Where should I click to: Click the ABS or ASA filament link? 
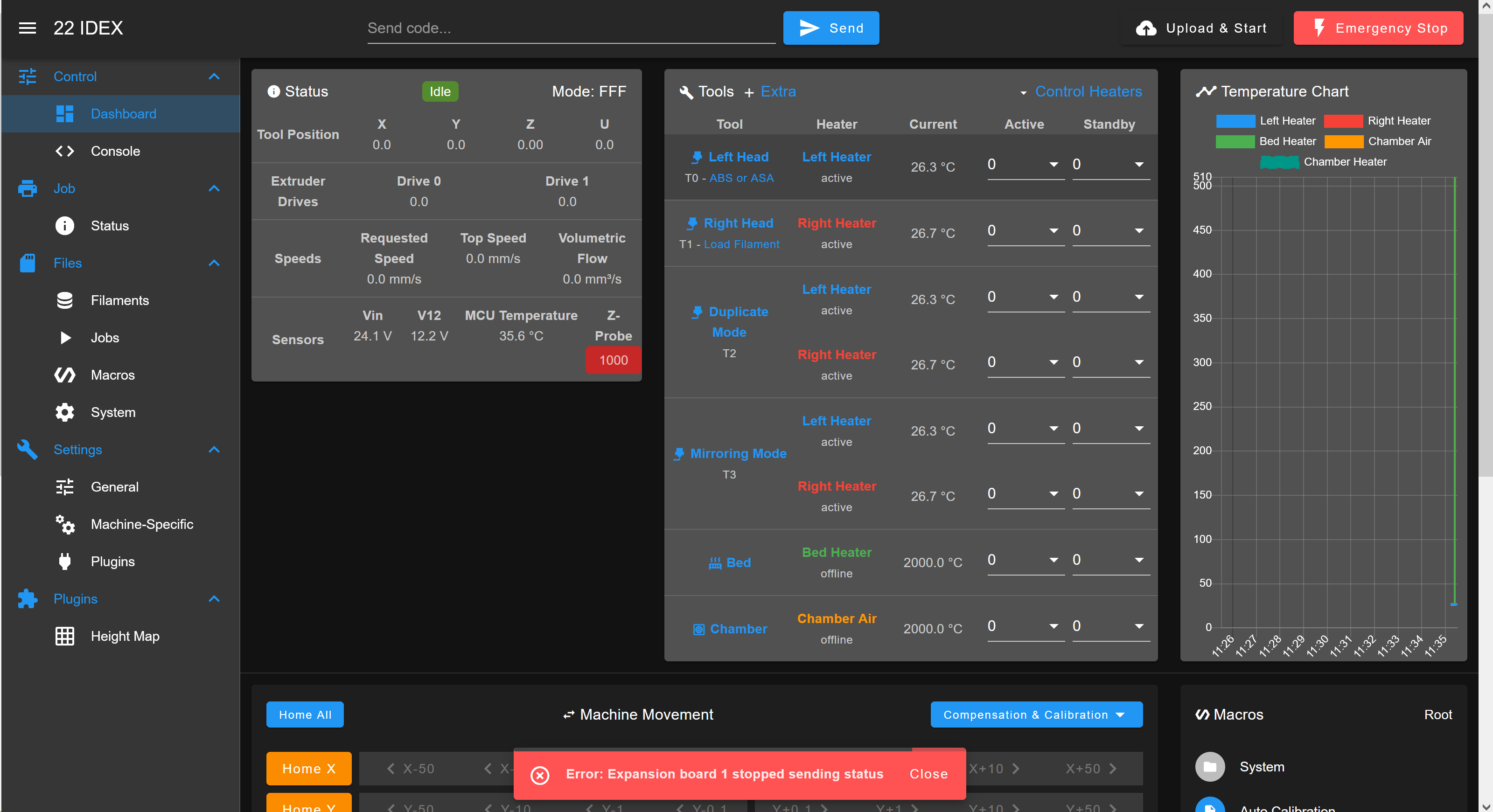(x=741, y=178)
